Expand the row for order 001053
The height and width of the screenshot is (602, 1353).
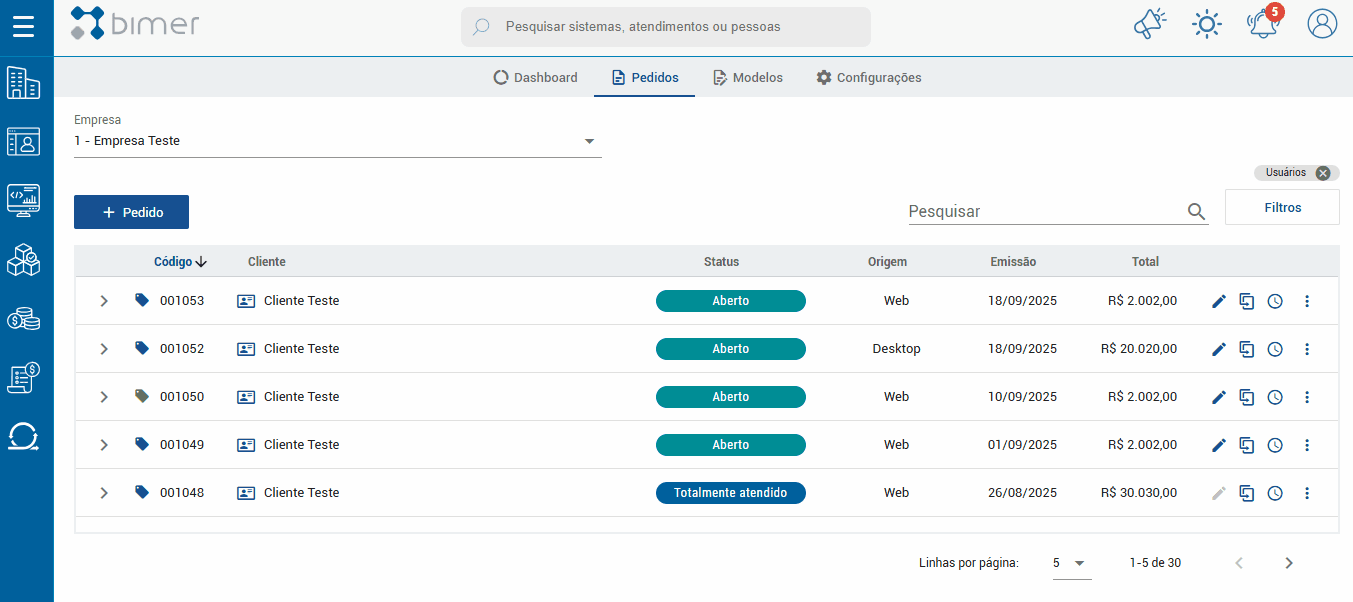pyautogui.click(x=104, y=301)
